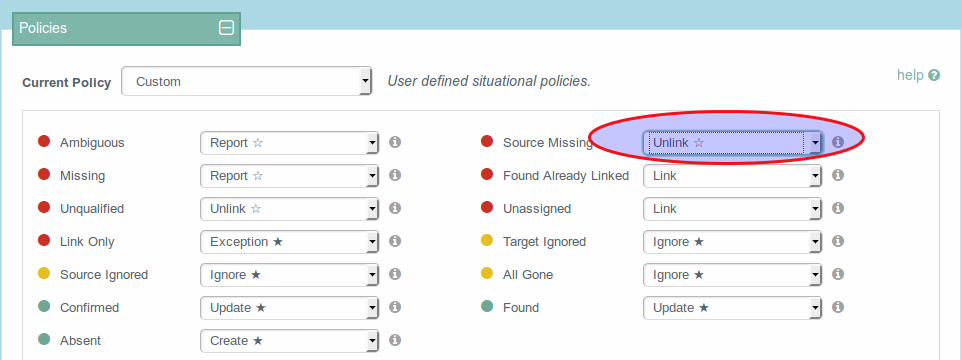Open info icon for Link Only policy
This screenshot has width=962, height=360.
point(395,242)
